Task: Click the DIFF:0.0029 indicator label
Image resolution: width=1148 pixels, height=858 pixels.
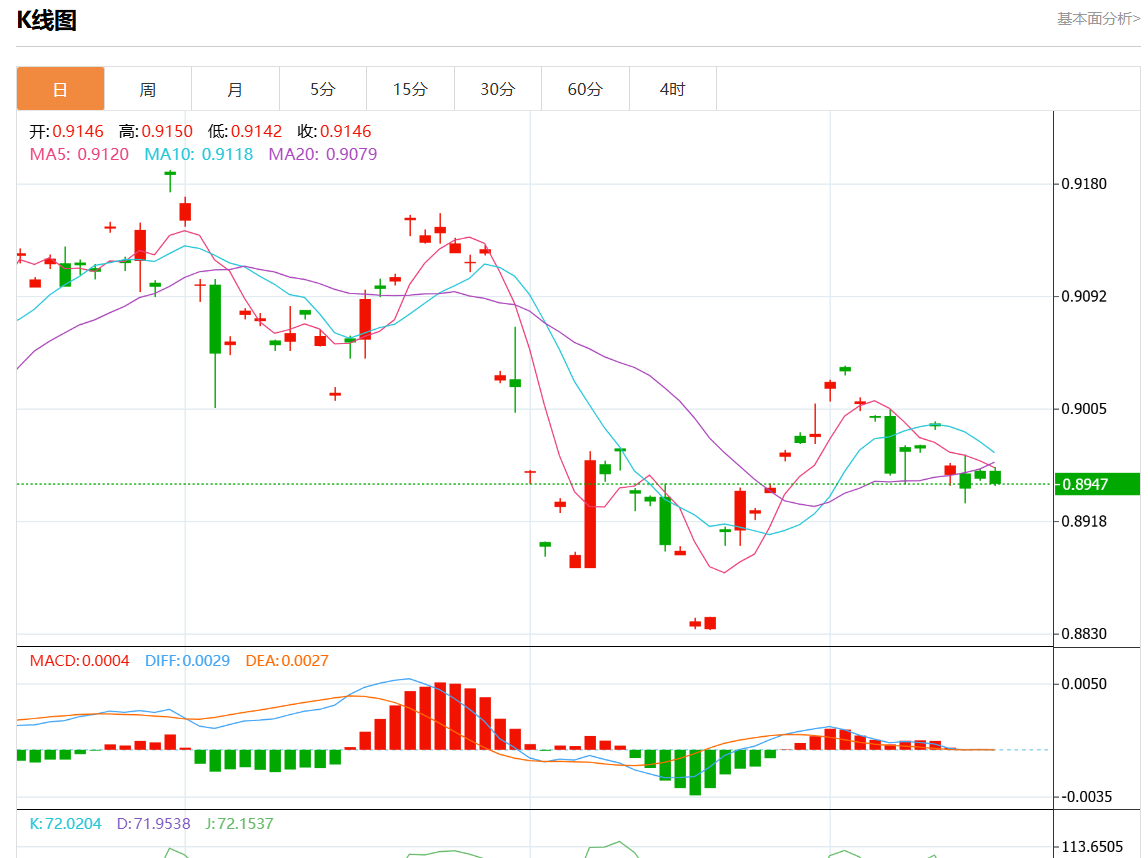Action: pos(187,661)
